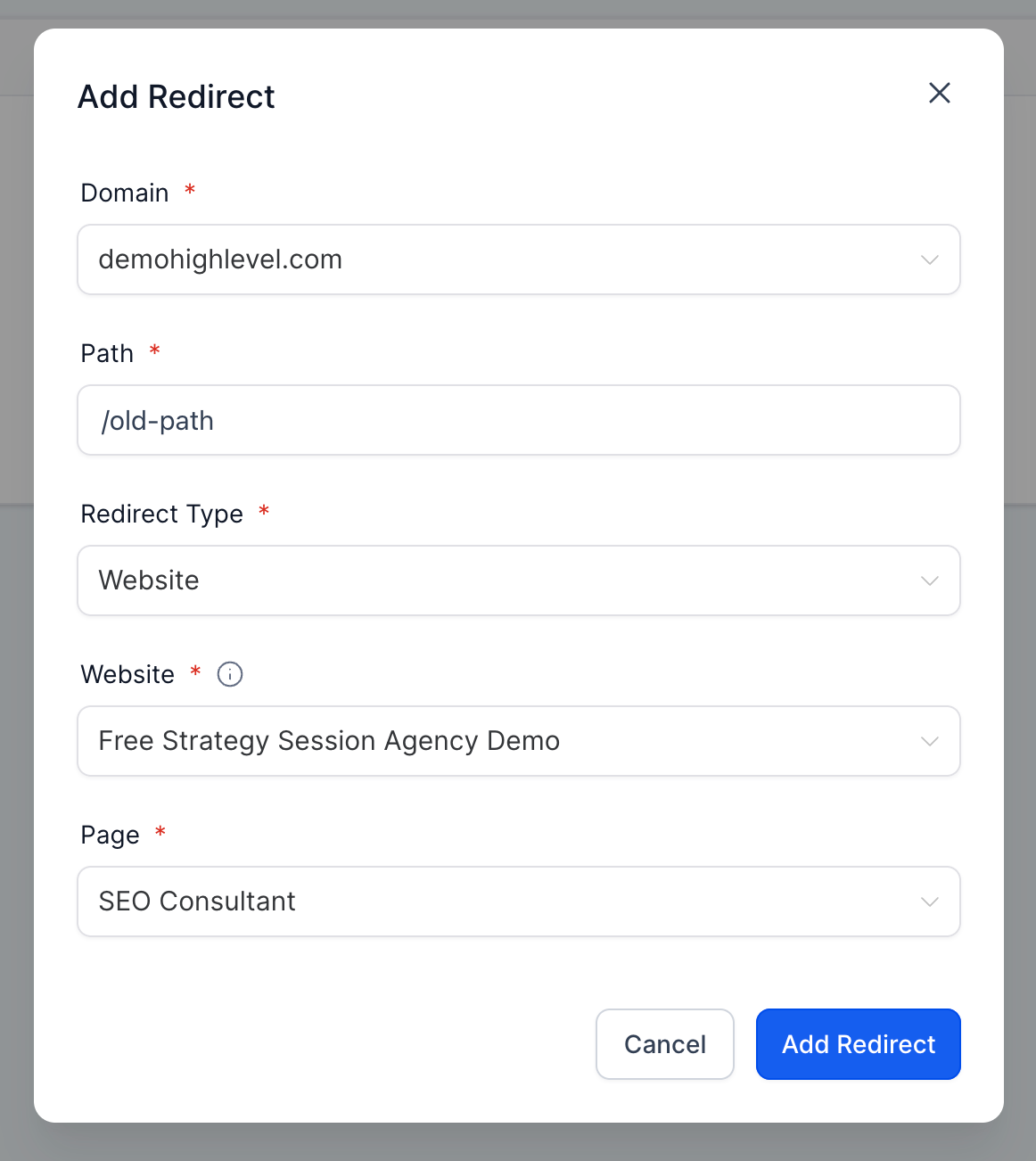Expand the Free Strategy Session Agency Demo selector

point(499,741)
